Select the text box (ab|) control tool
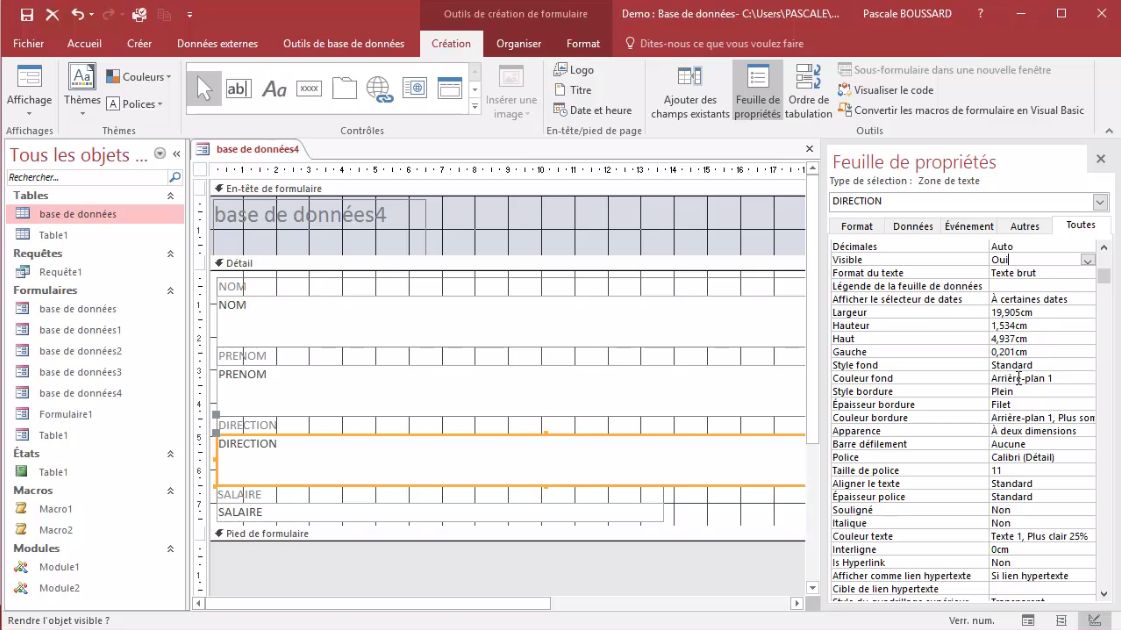 [x=238, y=89]
